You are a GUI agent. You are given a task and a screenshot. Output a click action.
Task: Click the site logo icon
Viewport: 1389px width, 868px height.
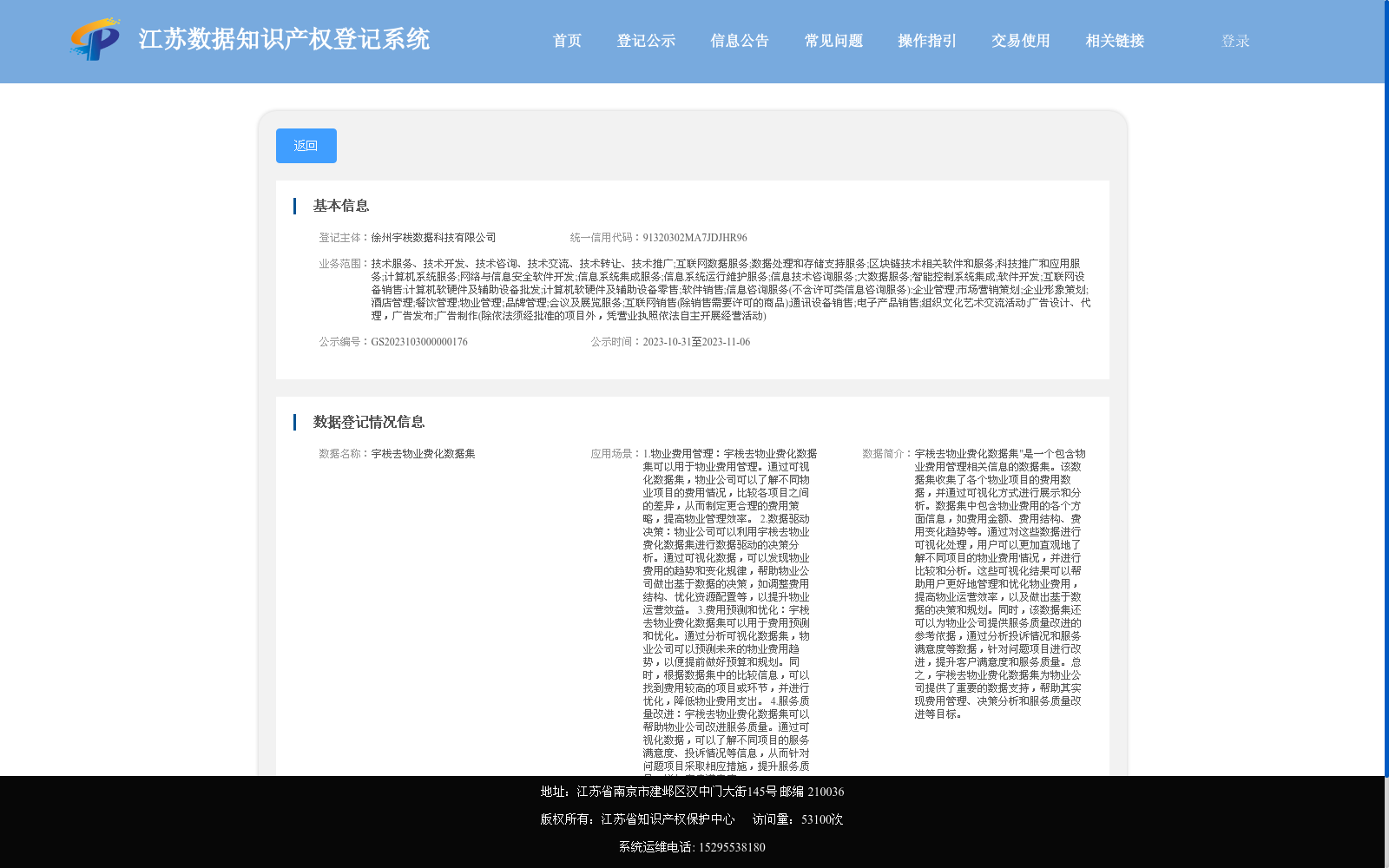[x=95, y=40]
